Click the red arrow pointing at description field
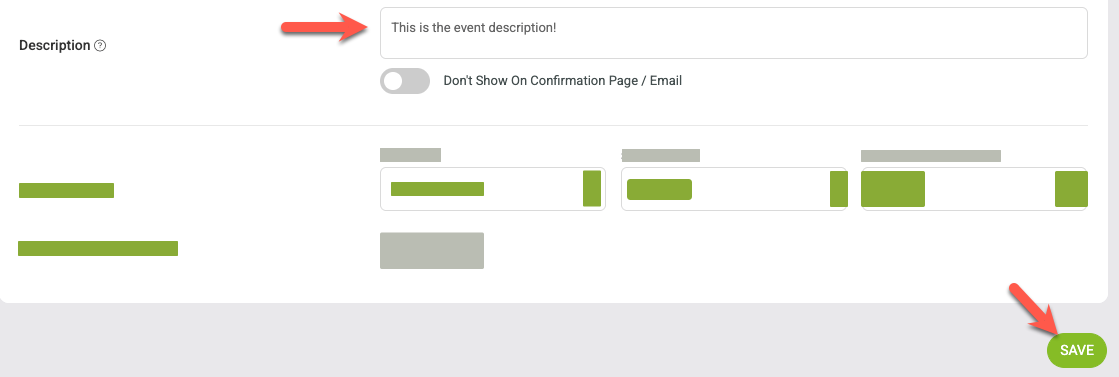This screenshot has width=1119, height=377. (325, 26)
